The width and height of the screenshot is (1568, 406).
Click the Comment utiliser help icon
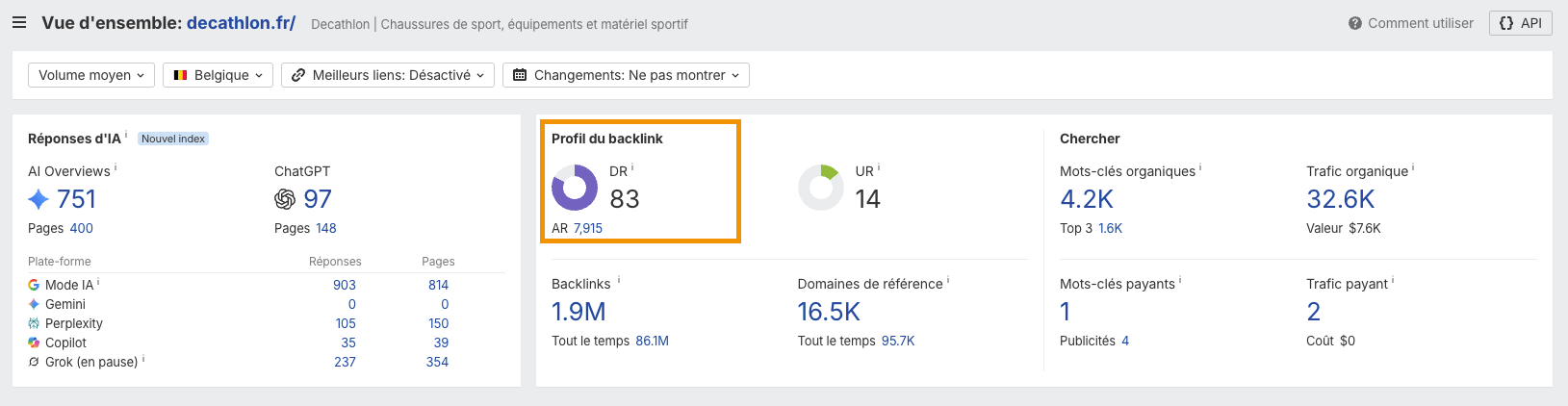[x=1355, y=23]
